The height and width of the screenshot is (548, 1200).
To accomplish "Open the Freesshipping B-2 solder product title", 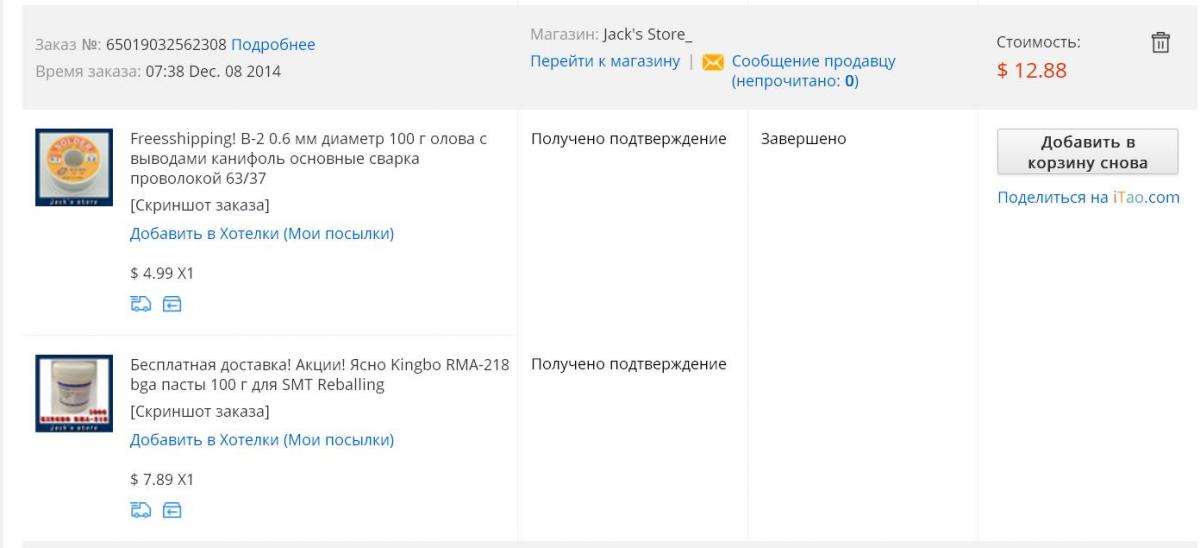I will [x=308, y=158].
